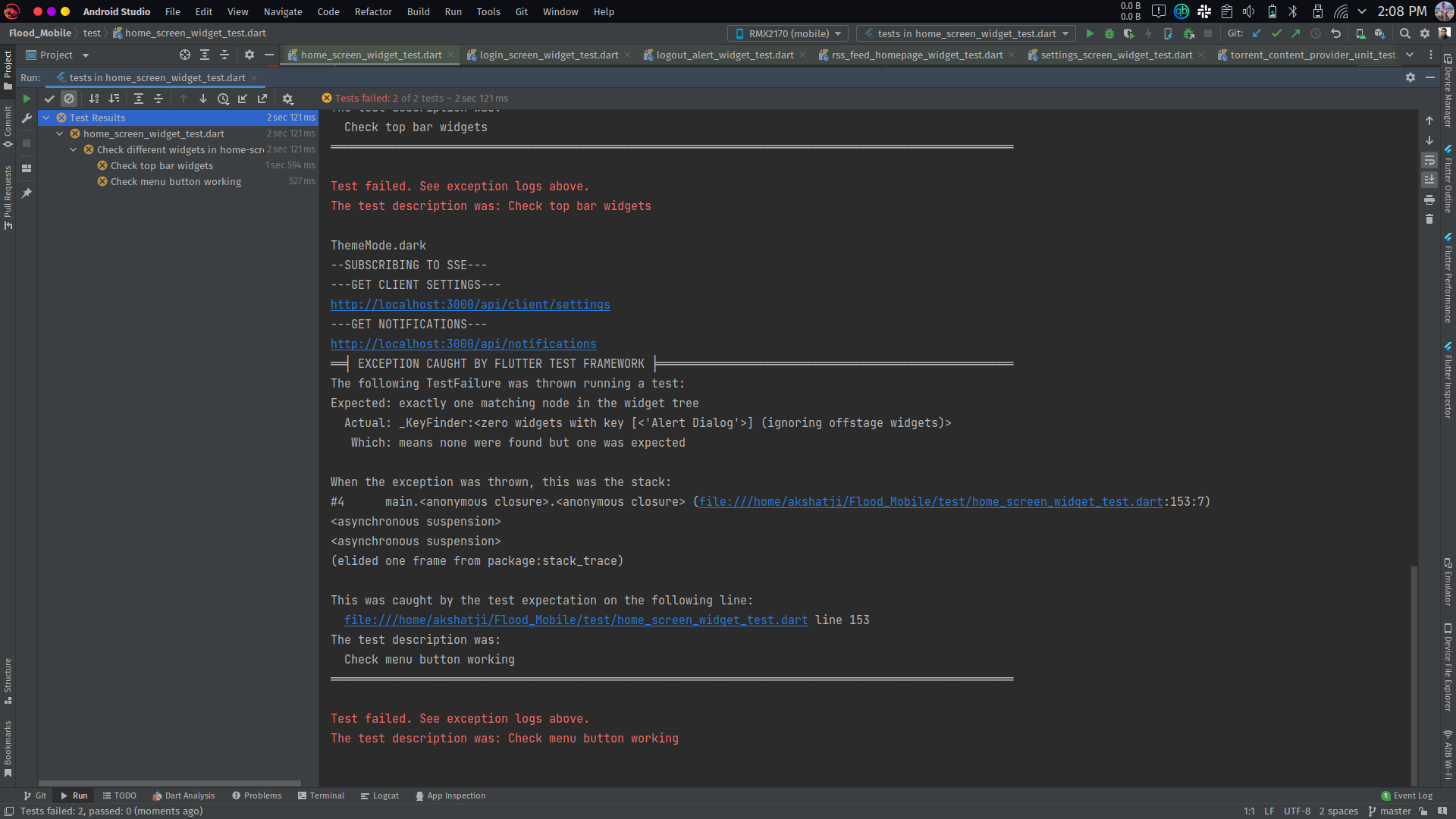This screenshot has height=819, width=1456.
Task: Click master branch in status bar
Action: pyautogui.click(x=1390, y=811)
